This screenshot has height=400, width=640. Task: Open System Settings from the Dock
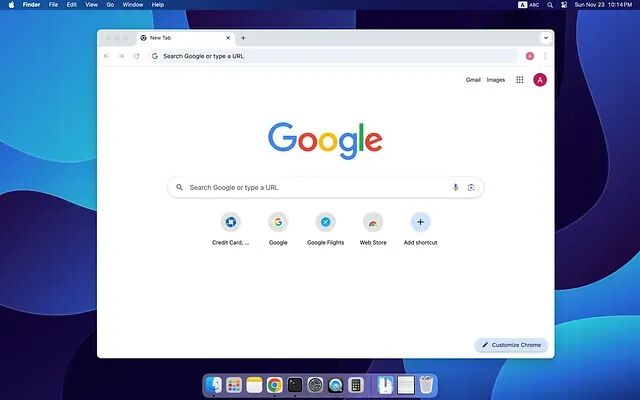[x=315, y=385]
